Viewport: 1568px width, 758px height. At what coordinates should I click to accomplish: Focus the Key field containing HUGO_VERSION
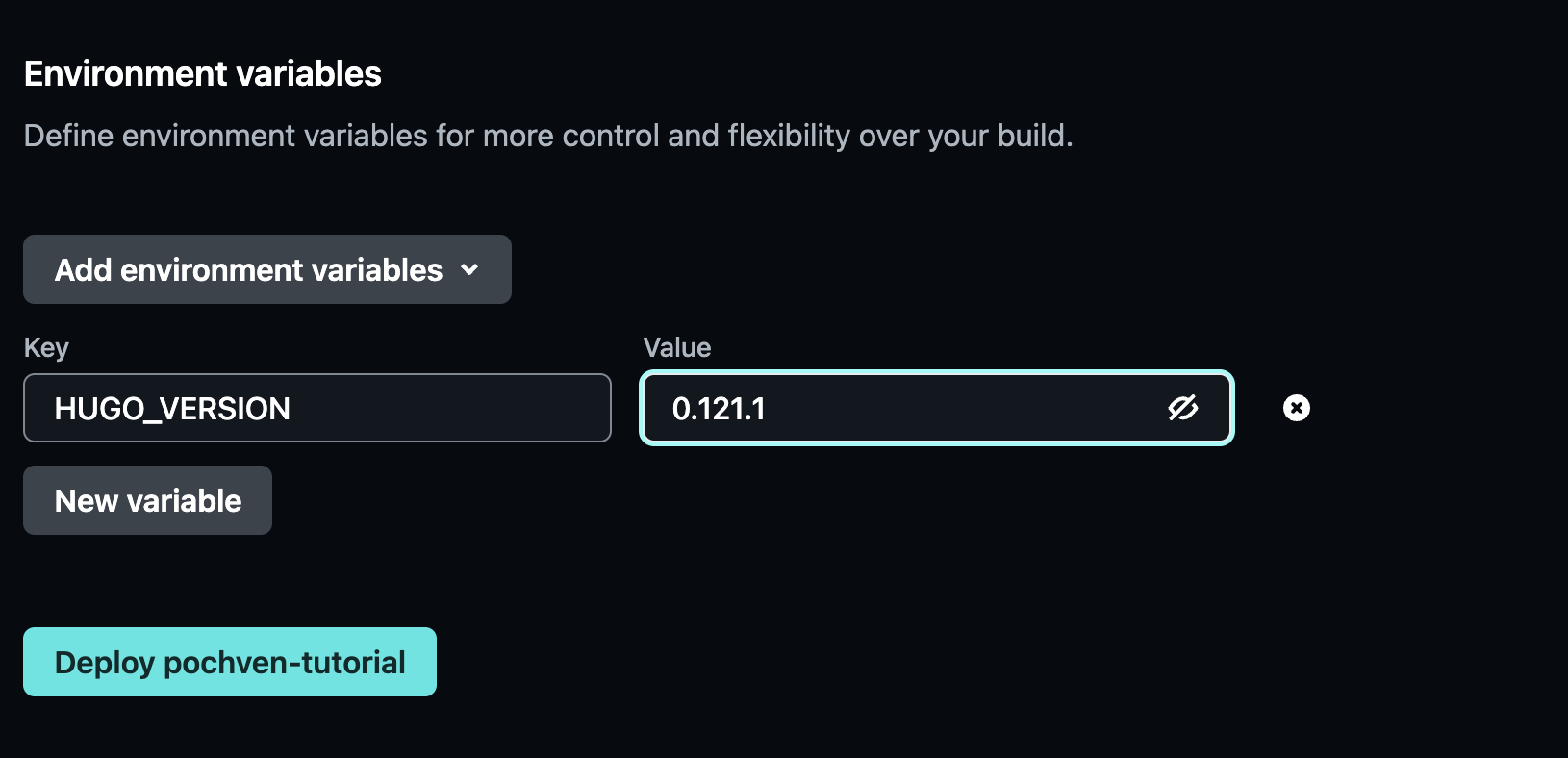point(316,408)
